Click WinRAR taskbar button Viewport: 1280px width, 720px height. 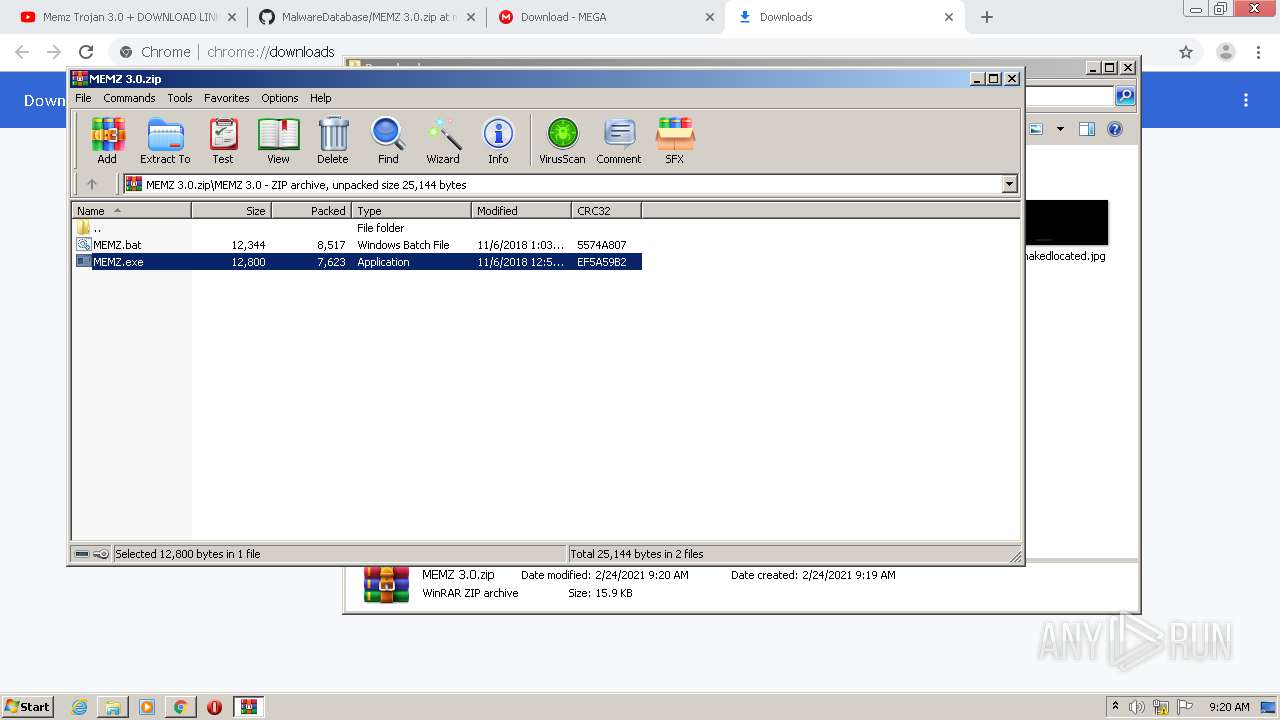click(x=249, y=707)
